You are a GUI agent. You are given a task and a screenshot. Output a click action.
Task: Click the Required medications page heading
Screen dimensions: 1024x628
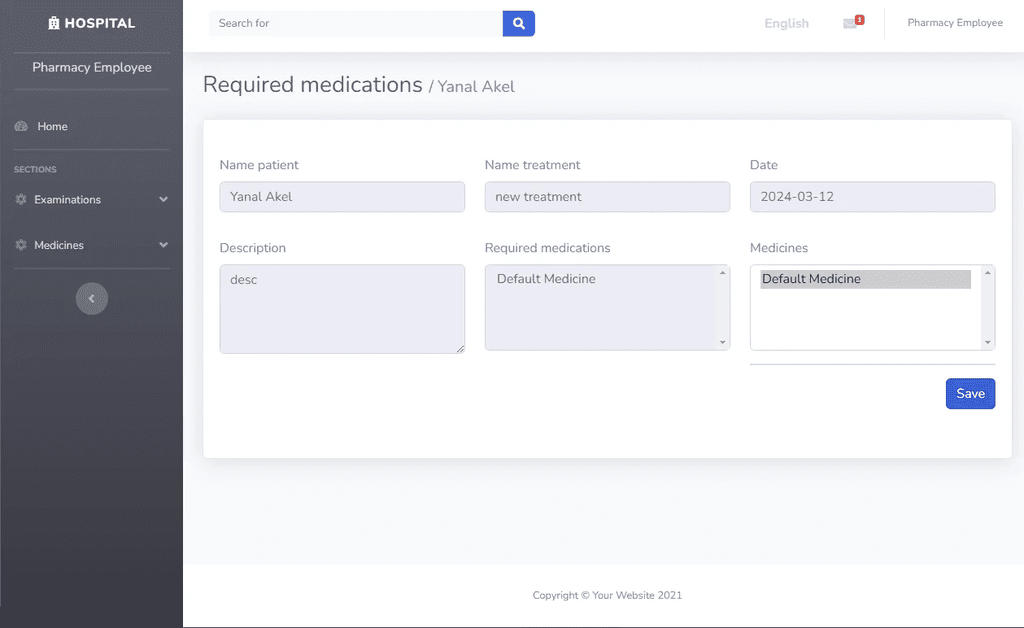click(313, 85)
